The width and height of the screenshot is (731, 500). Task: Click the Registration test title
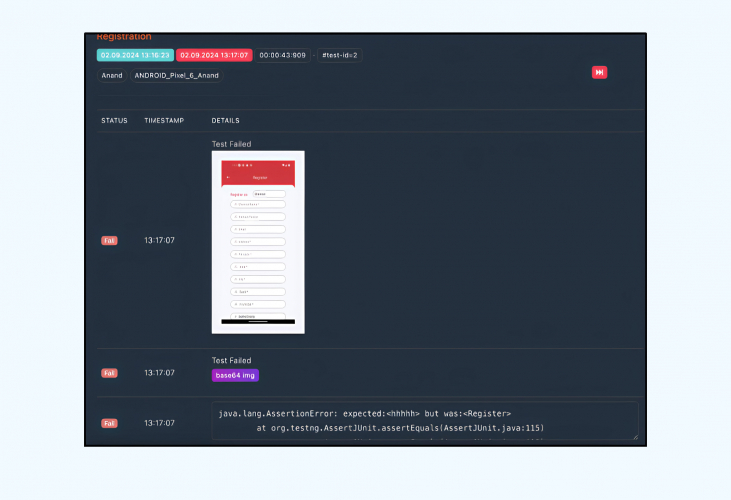point(124,36)
